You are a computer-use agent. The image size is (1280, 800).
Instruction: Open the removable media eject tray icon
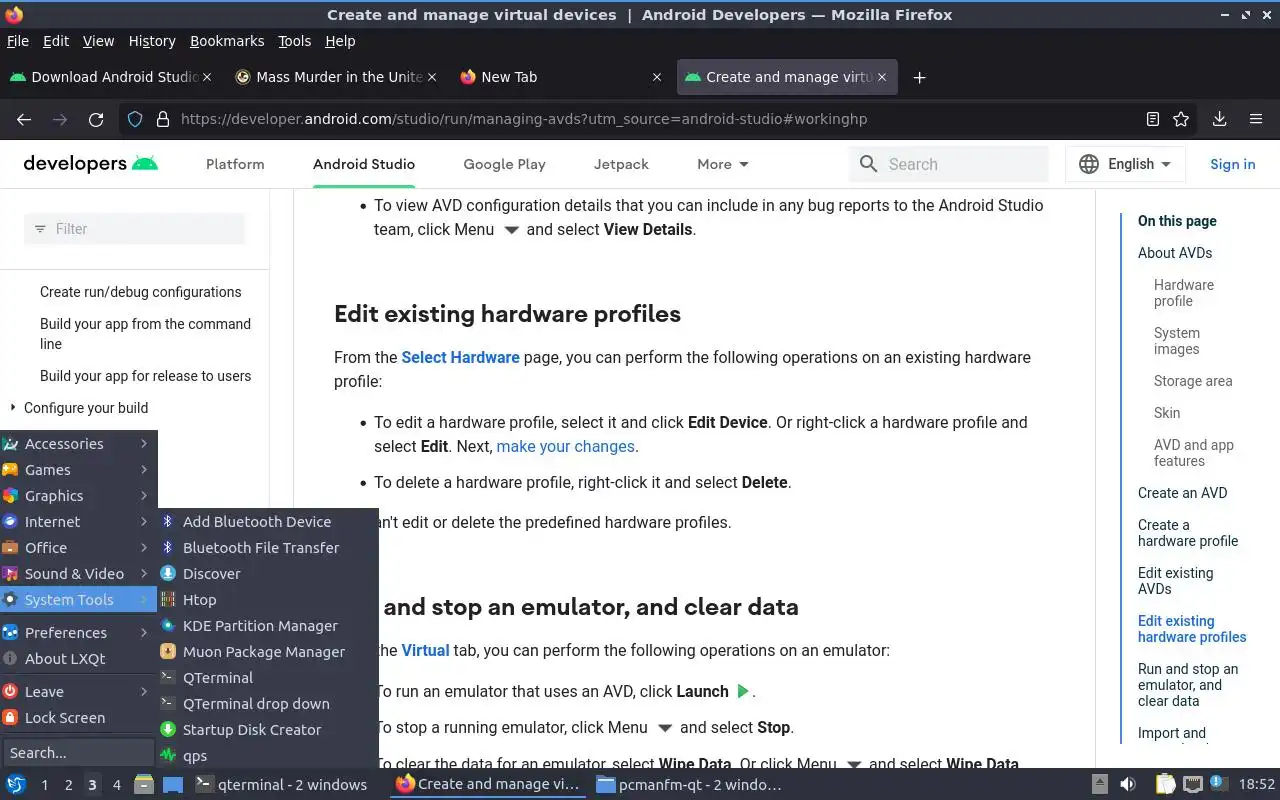(1099, 784)
